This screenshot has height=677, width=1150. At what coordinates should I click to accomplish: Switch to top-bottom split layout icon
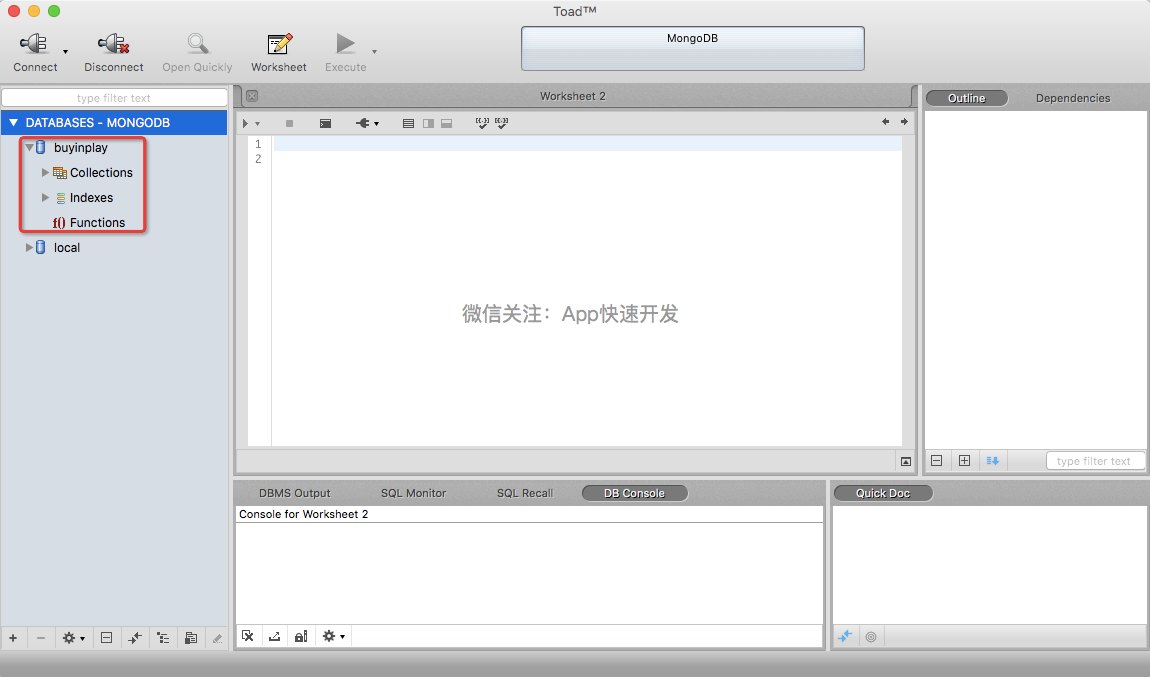447,123
